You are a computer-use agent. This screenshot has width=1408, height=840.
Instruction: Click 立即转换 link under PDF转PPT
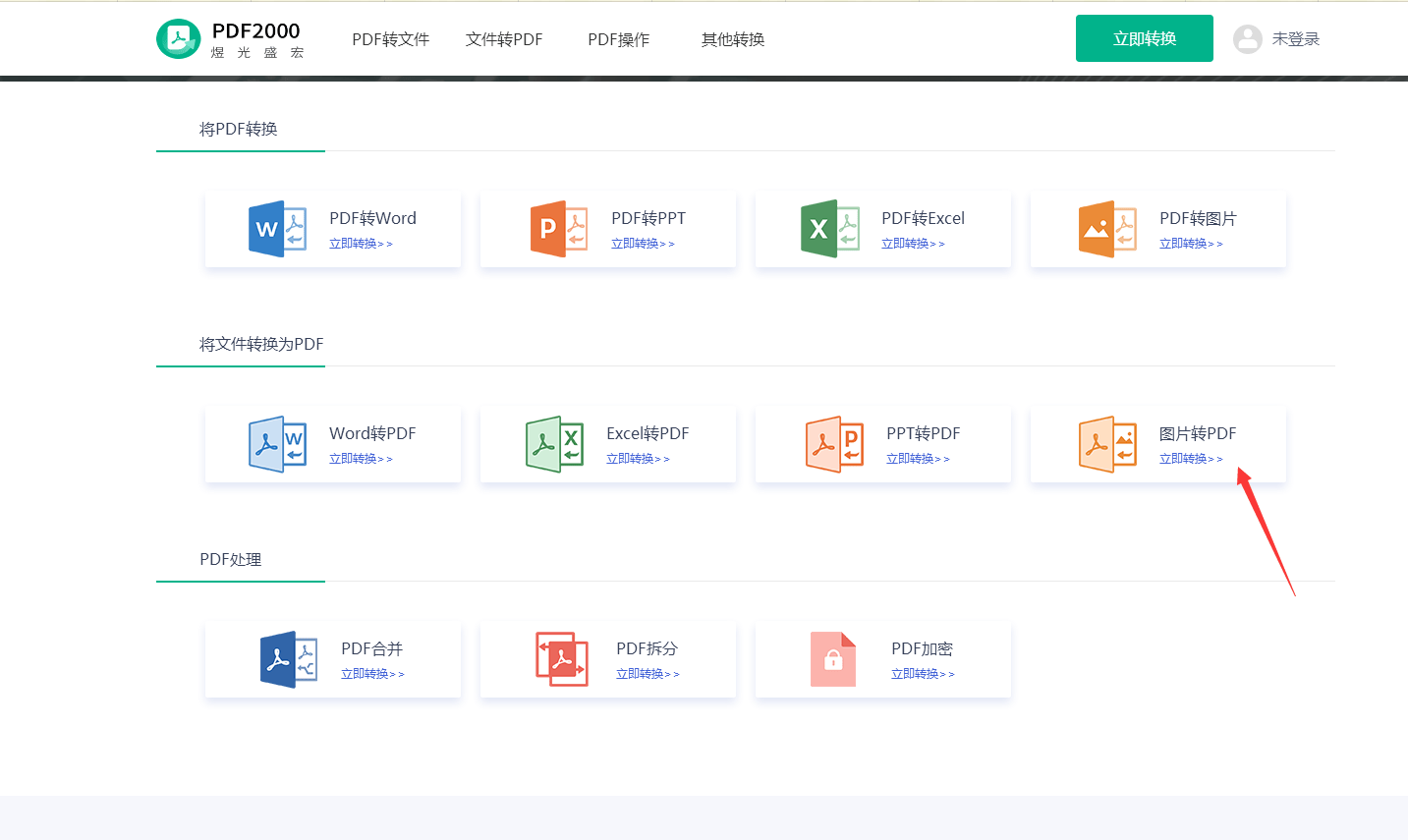(643, 244)
